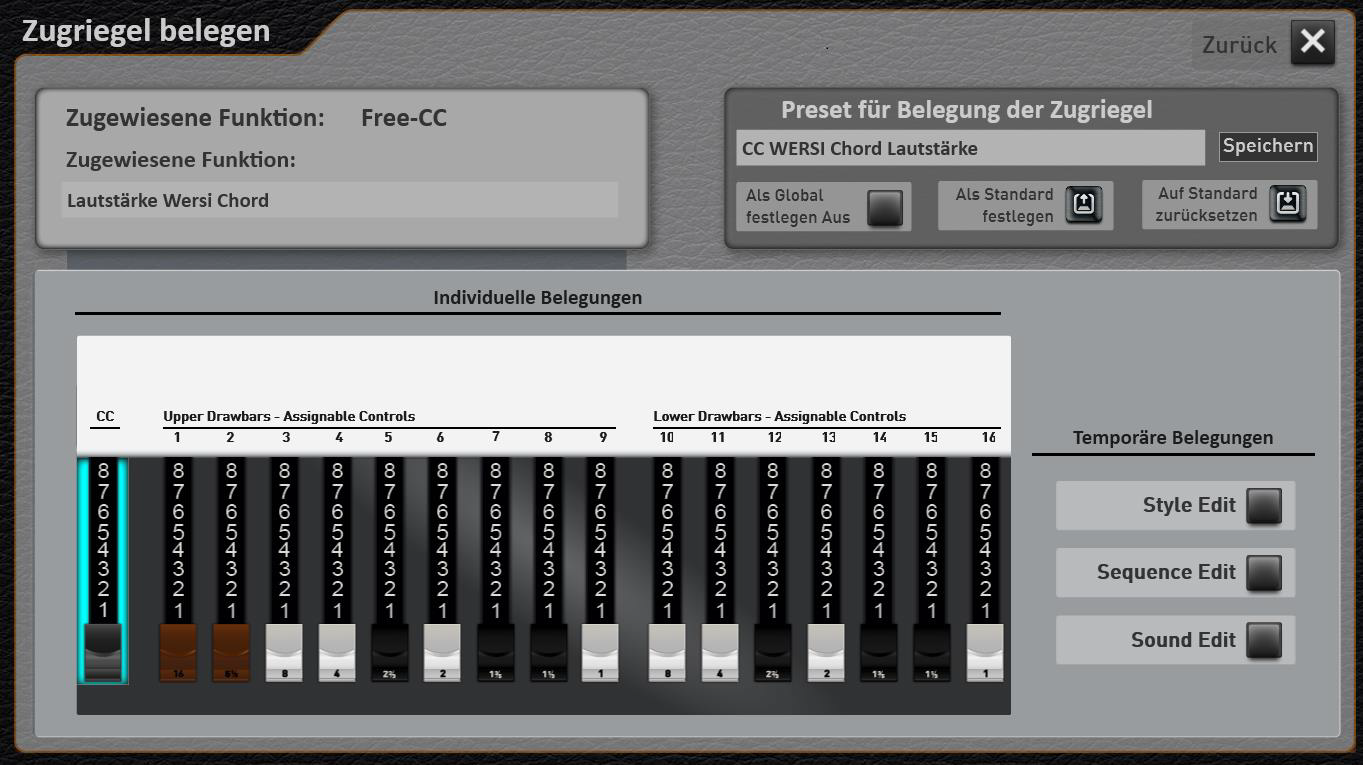Viewport: 1363px width, 765px height.
Task: Open assigned function field 'Lautstärke Wersi Chord'
Action: click(339, 200)
